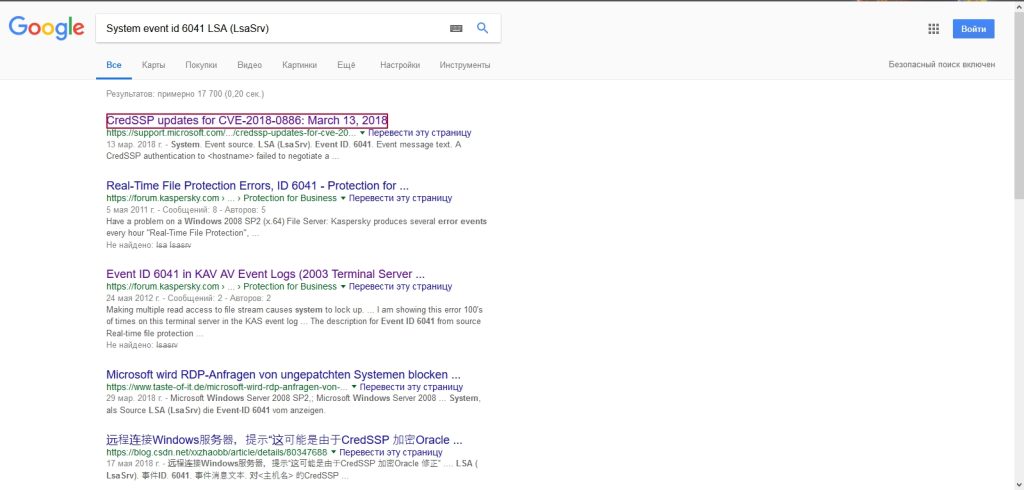The image size is (1024, 490).
Task: Open Event ID 6041 in KAV result
Action: click(265, 274)
